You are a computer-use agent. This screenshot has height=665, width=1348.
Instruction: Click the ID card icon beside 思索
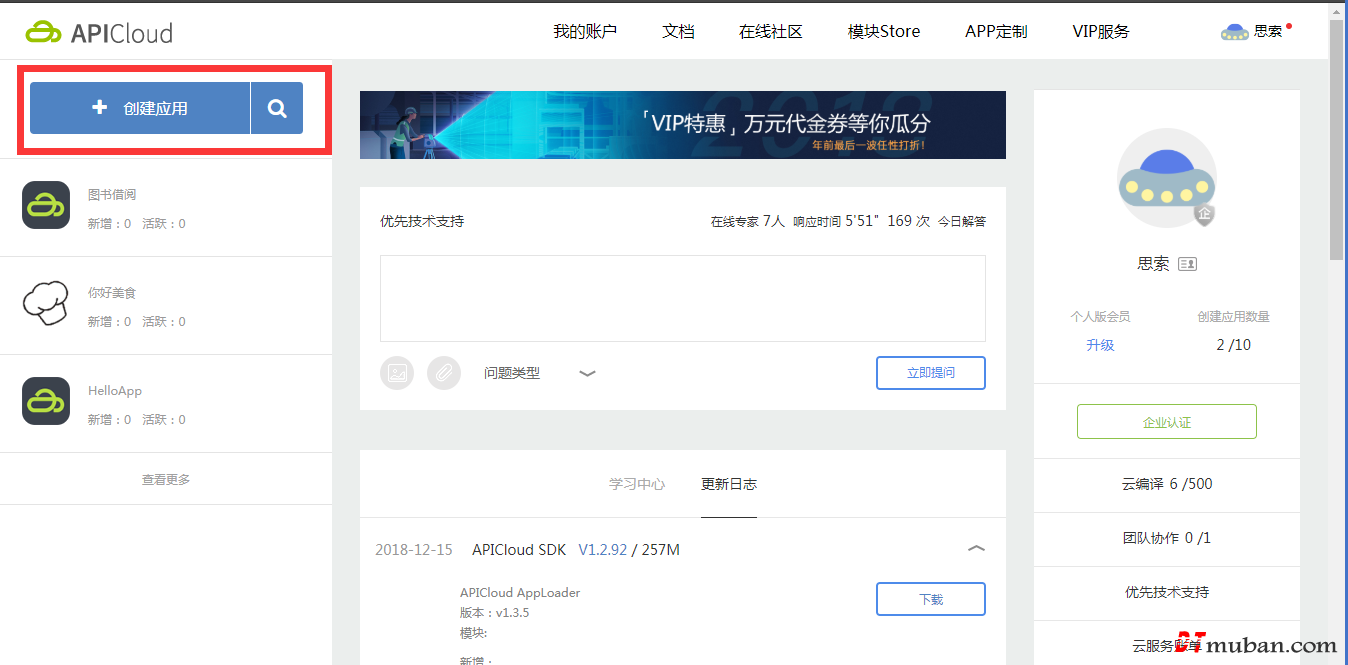pos(1187,264)
